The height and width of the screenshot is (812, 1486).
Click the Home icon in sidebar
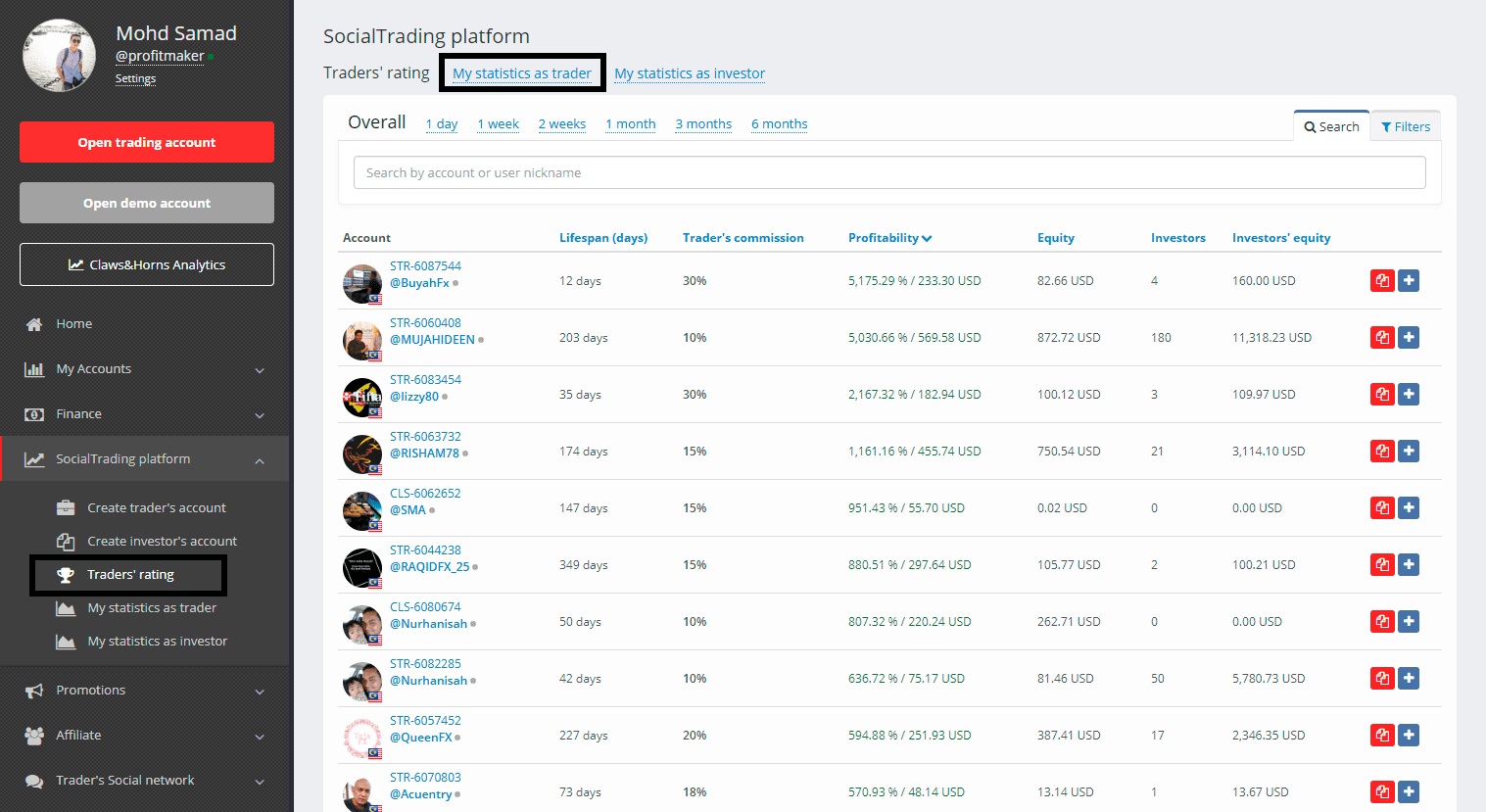(34, 324)
